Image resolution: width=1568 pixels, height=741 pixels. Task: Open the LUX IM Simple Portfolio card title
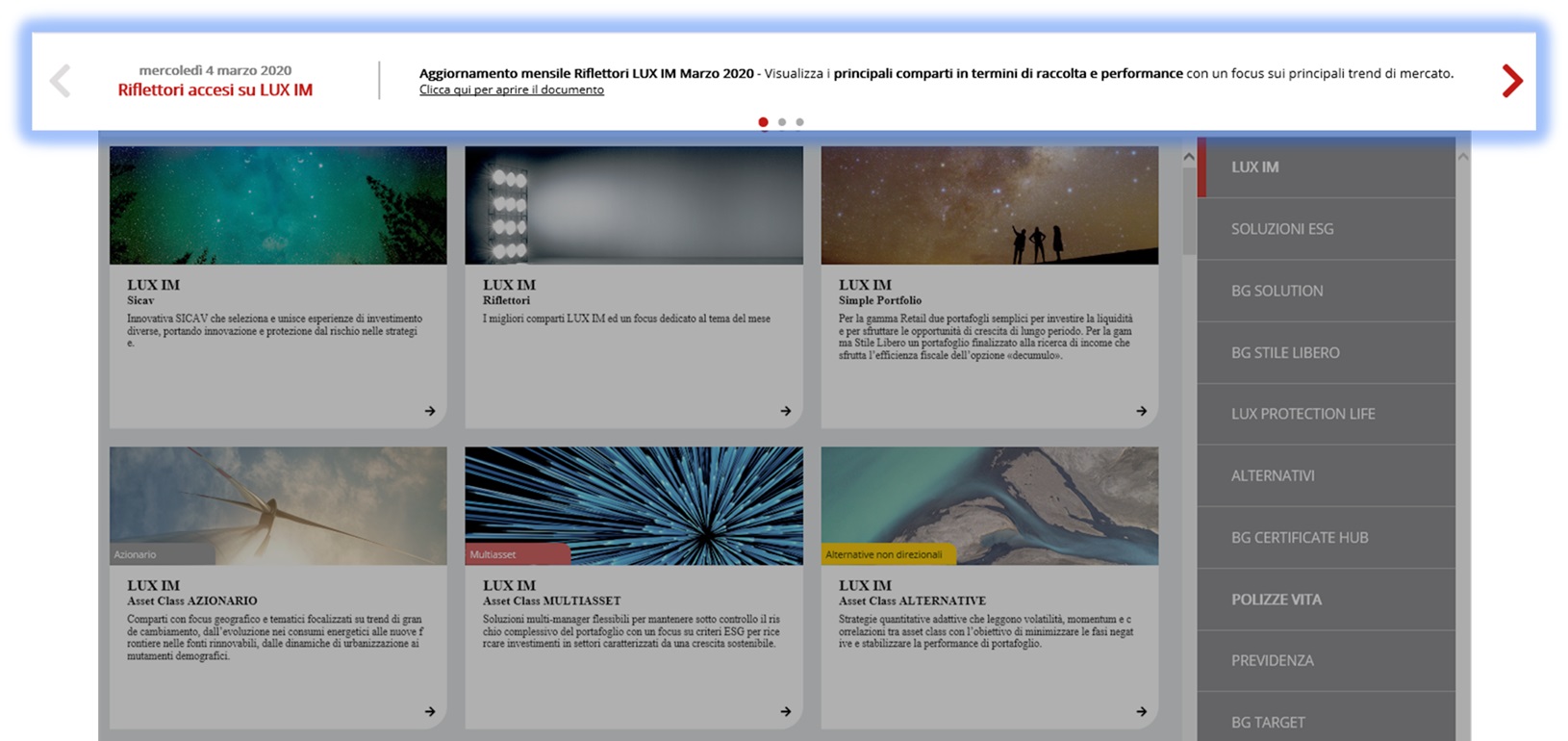[866, 285]
